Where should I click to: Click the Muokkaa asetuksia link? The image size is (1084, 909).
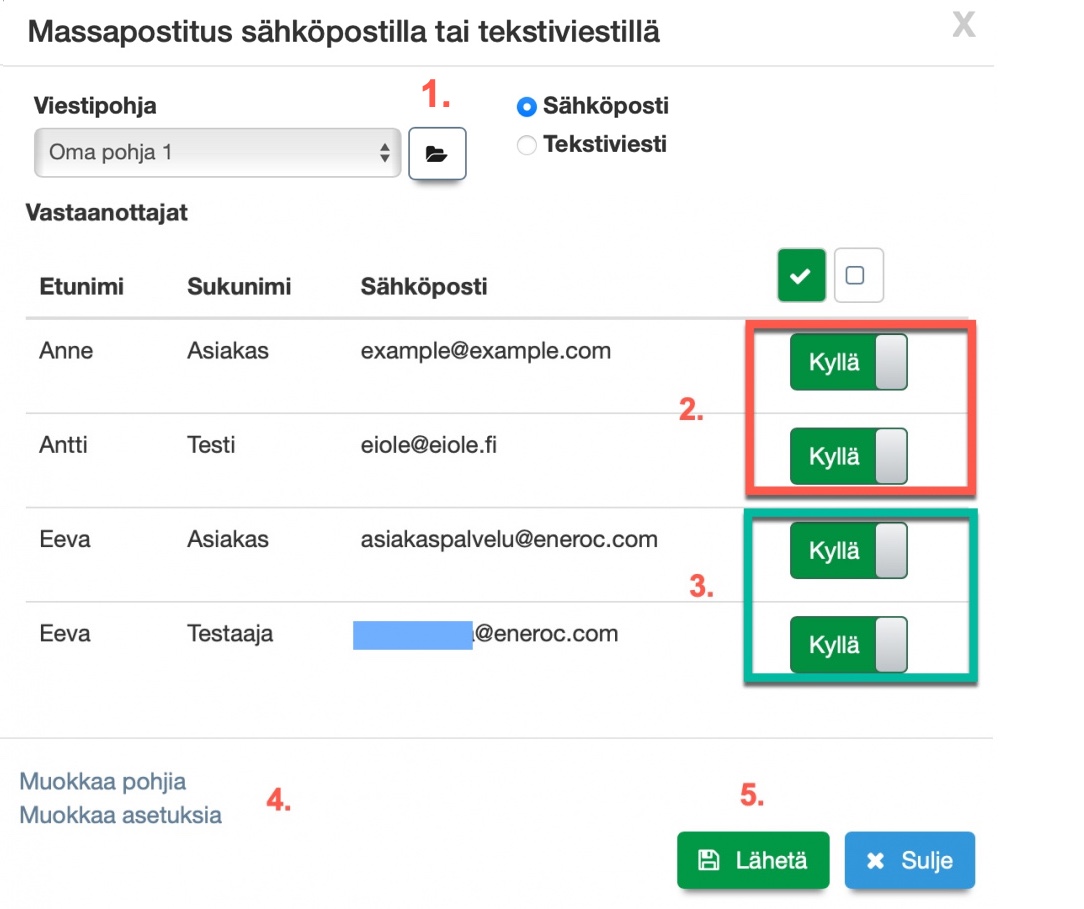click(x=121, y=815)
